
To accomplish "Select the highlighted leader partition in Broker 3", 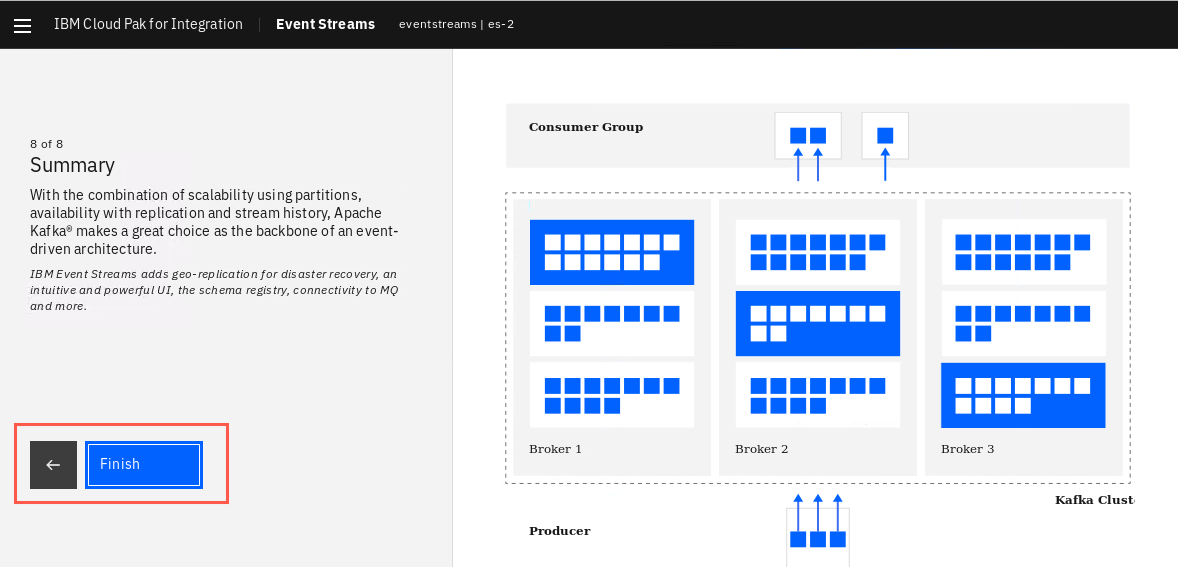I will [x=1023, y=395].
